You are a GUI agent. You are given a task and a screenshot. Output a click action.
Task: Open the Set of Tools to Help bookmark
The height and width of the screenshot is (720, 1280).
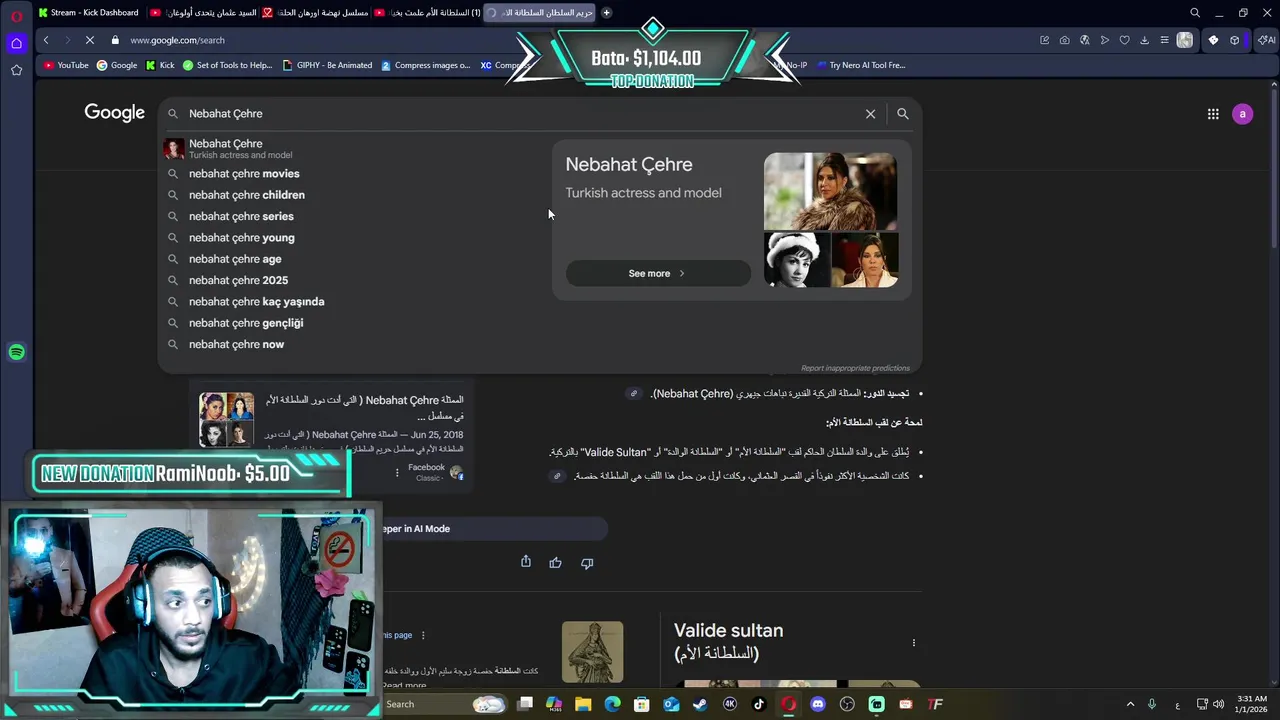click(x=227, y=65)
